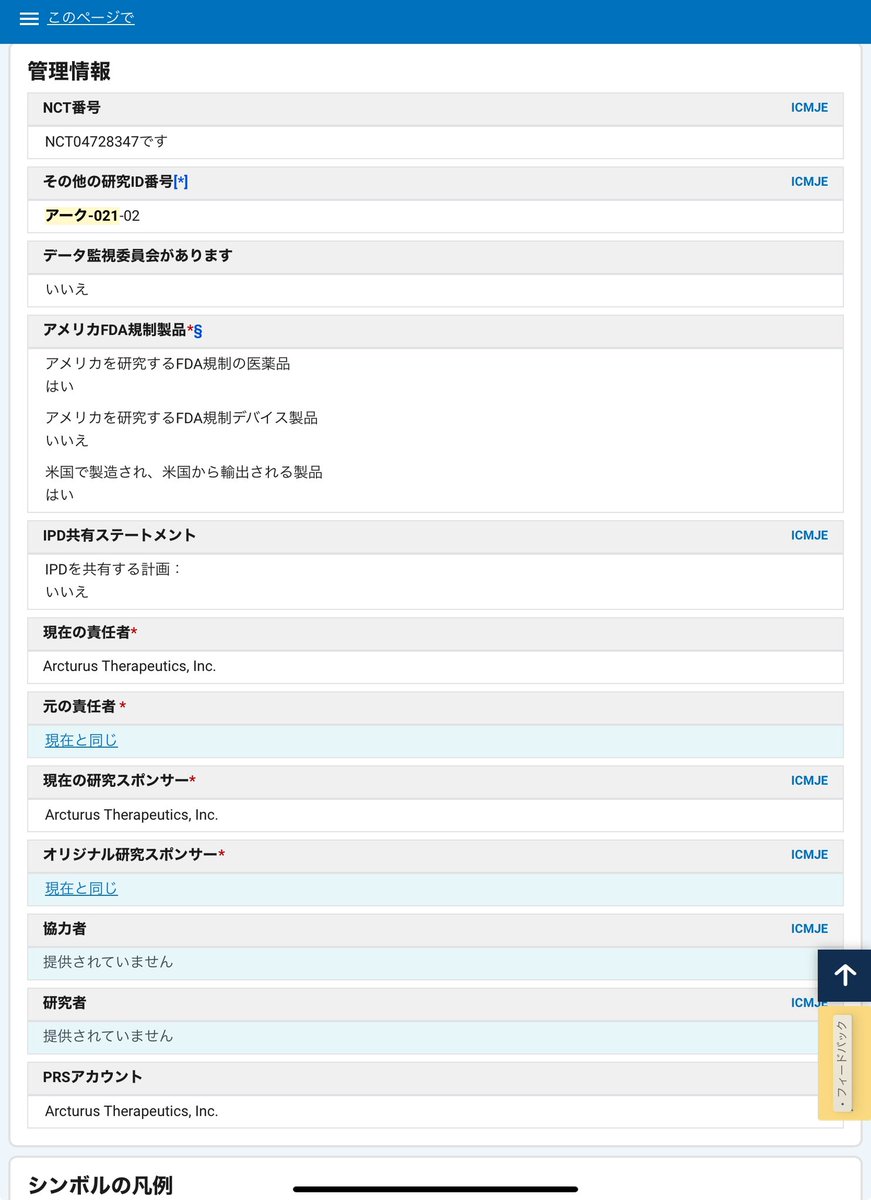
Task: Open the hamburger menu icon
Action: click(x=29, y=19)
